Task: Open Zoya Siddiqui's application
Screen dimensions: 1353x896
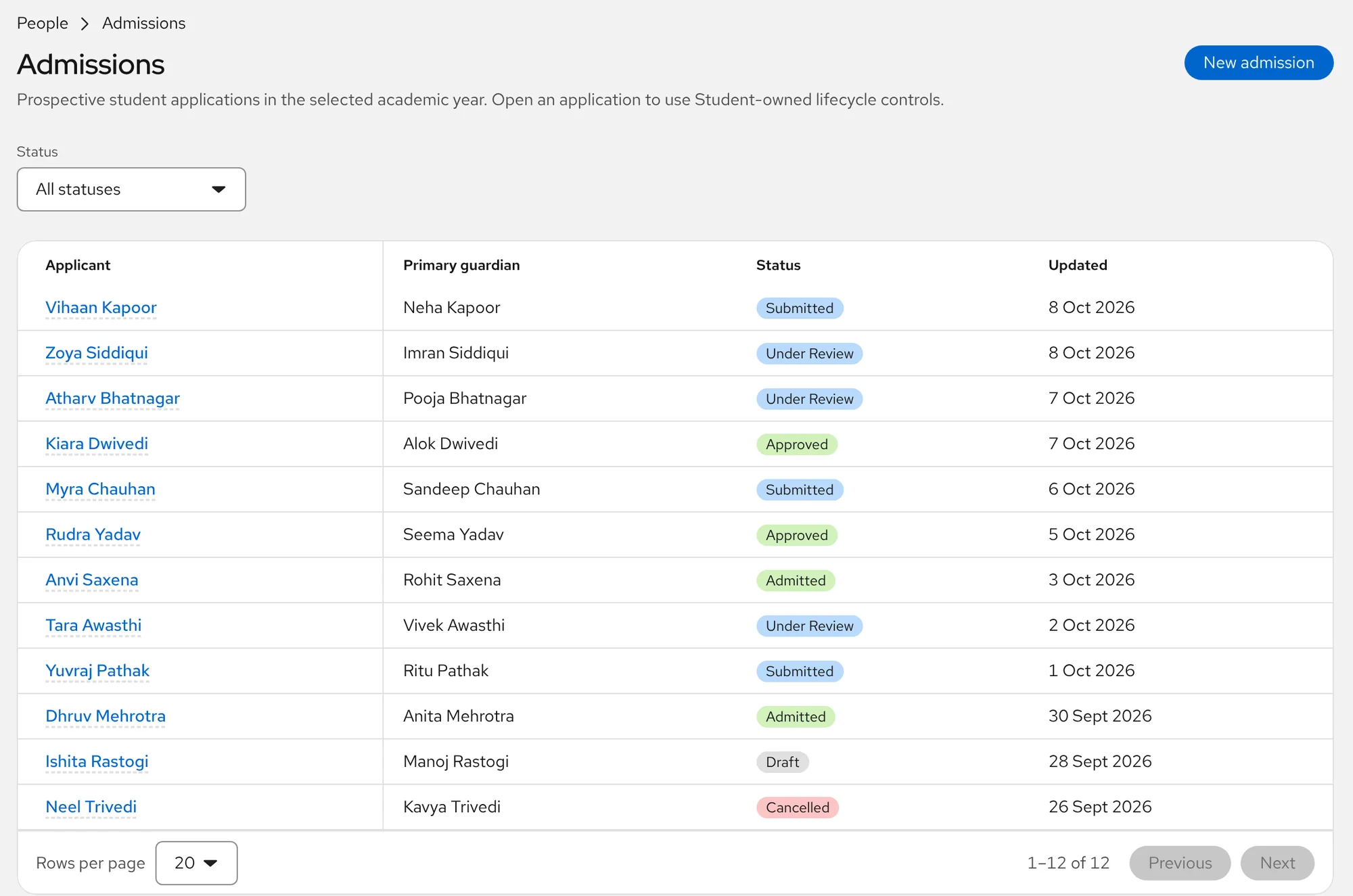Action: [97, 353]
